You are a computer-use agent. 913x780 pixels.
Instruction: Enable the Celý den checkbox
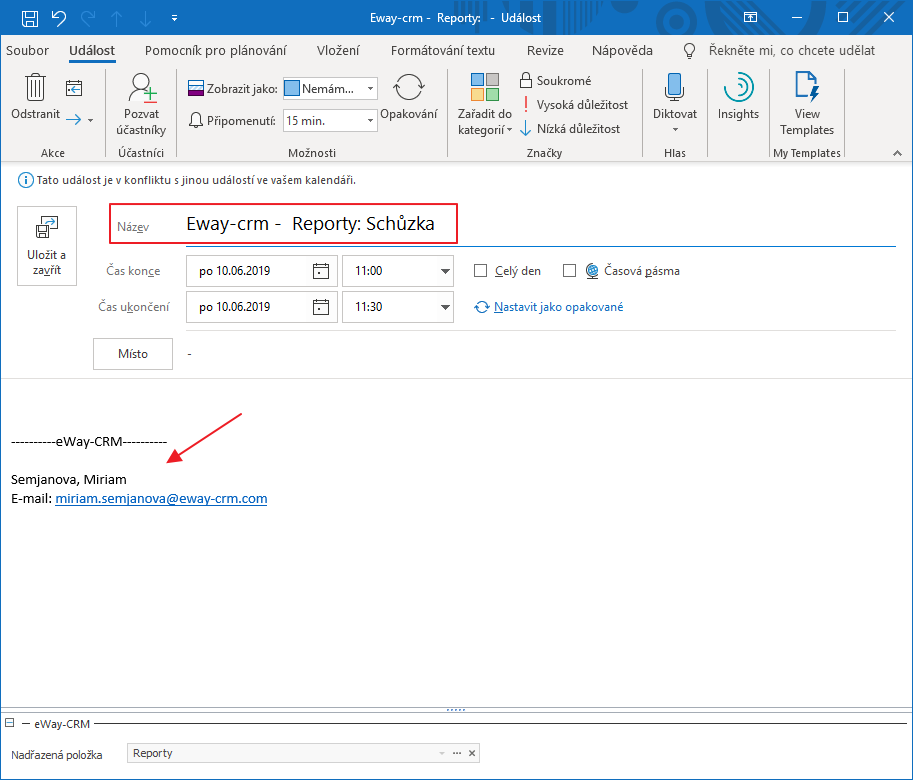pos(480,271)
